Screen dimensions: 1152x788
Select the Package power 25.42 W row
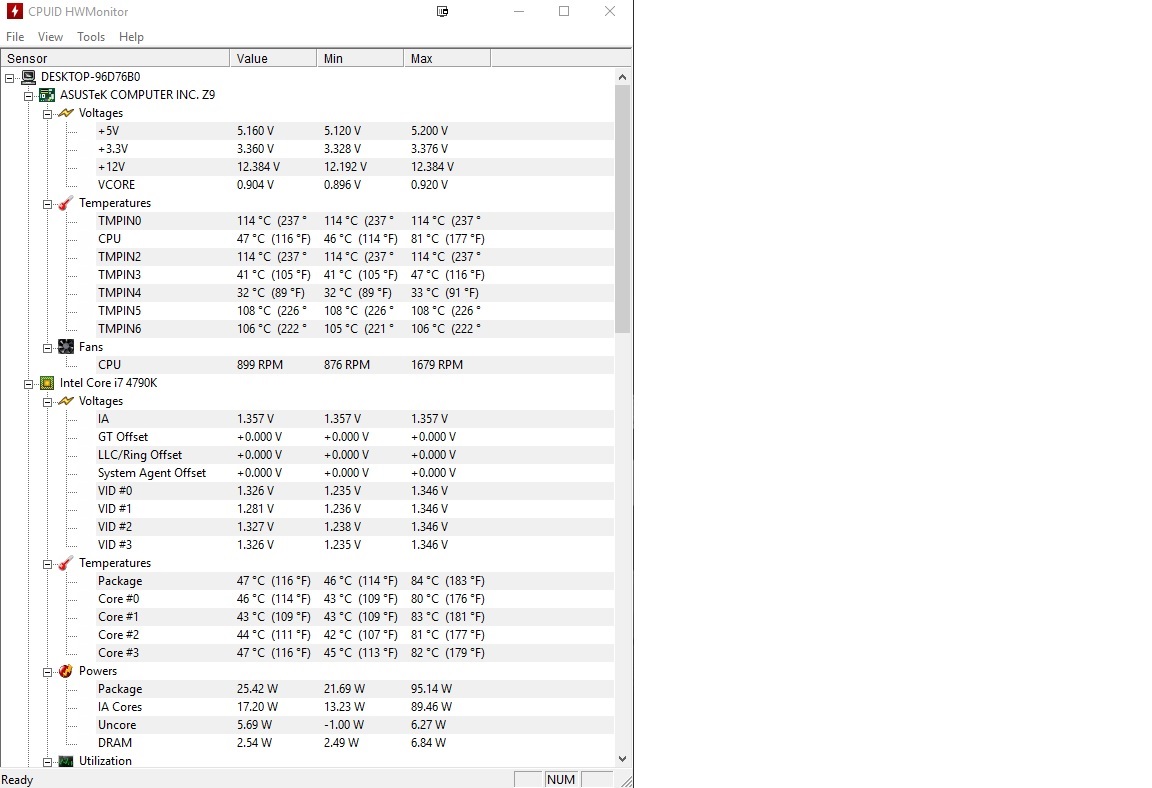(x=355, y=688)
